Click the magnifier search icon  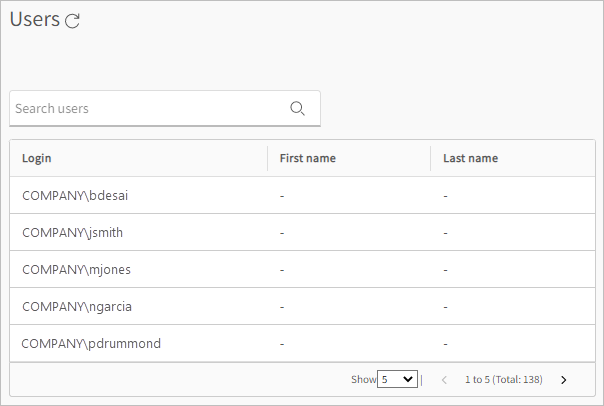click(297, 109)
